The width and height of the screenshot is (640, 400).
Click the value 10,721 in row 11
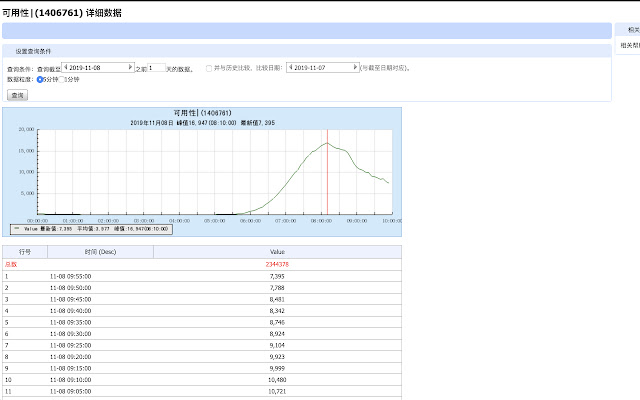coord(277,391)
